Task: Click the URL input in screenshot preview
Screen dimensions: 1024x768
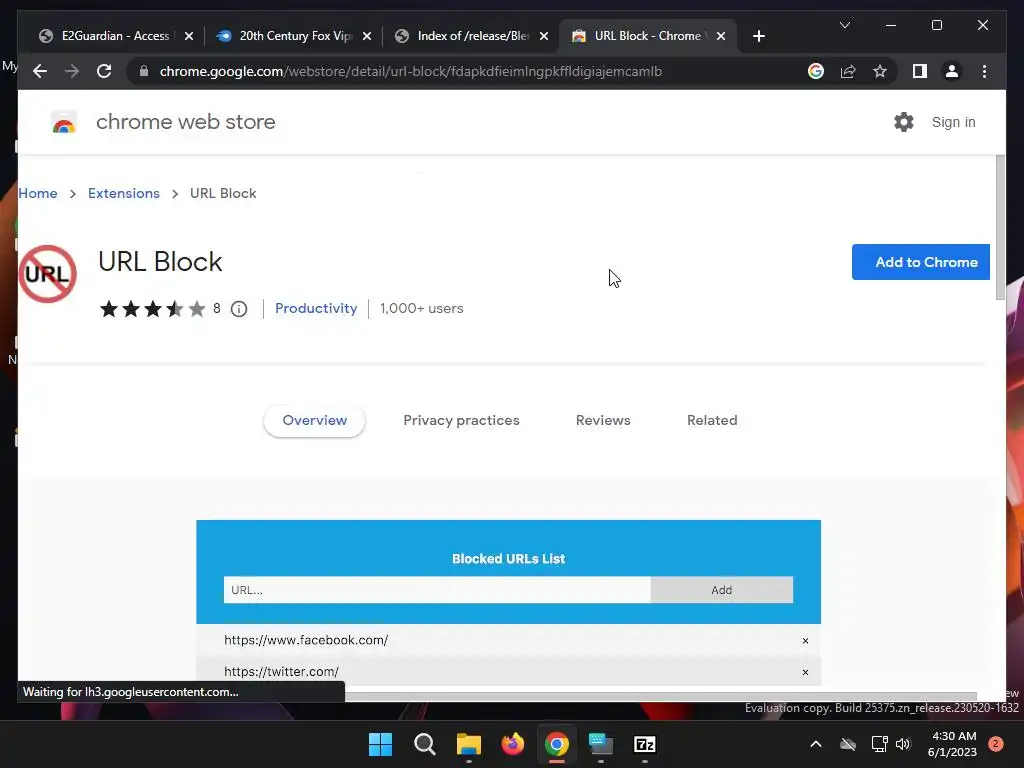Action: tap(437, 590)
